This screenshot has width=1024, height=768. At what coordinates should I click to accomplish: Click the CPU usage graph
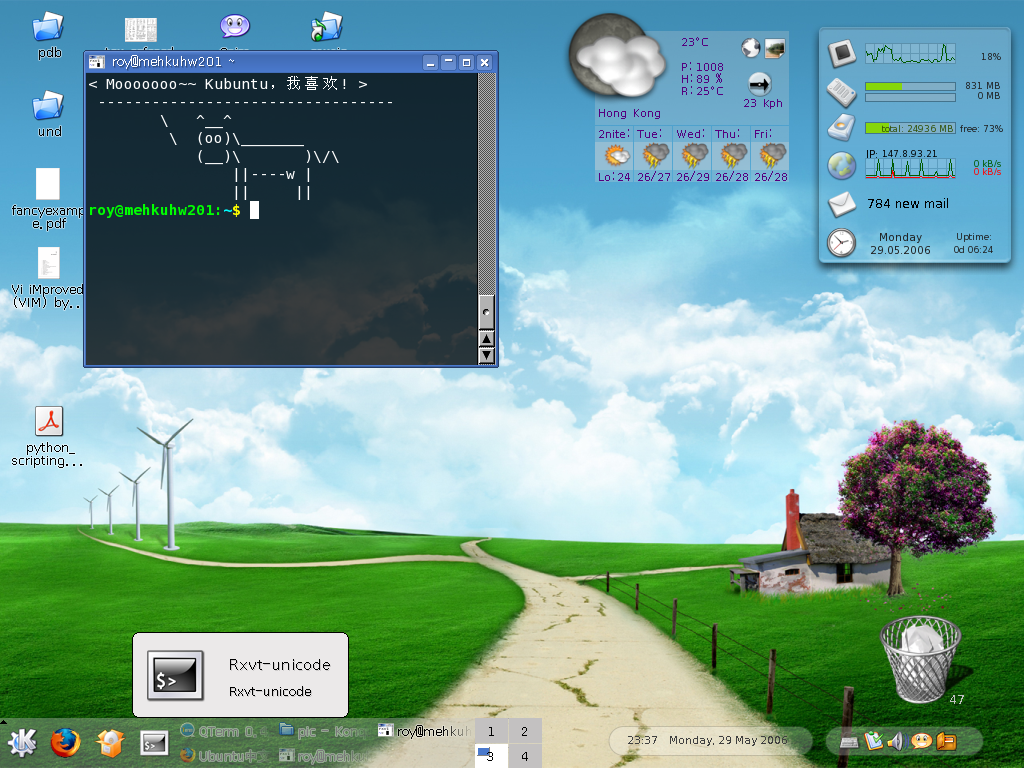pyautogui.click(x=910, y=54)
